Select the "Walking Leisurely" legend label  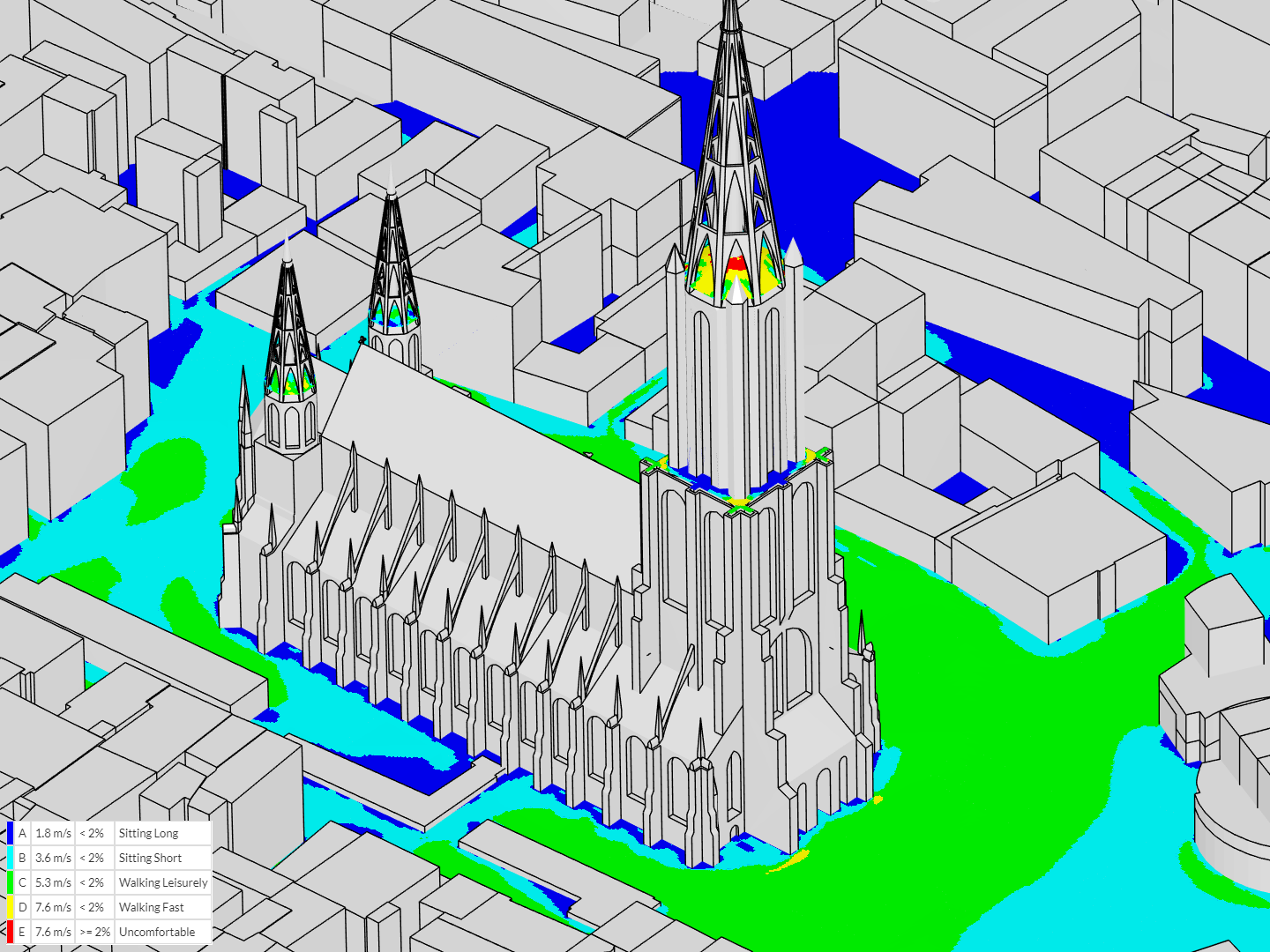163,882
